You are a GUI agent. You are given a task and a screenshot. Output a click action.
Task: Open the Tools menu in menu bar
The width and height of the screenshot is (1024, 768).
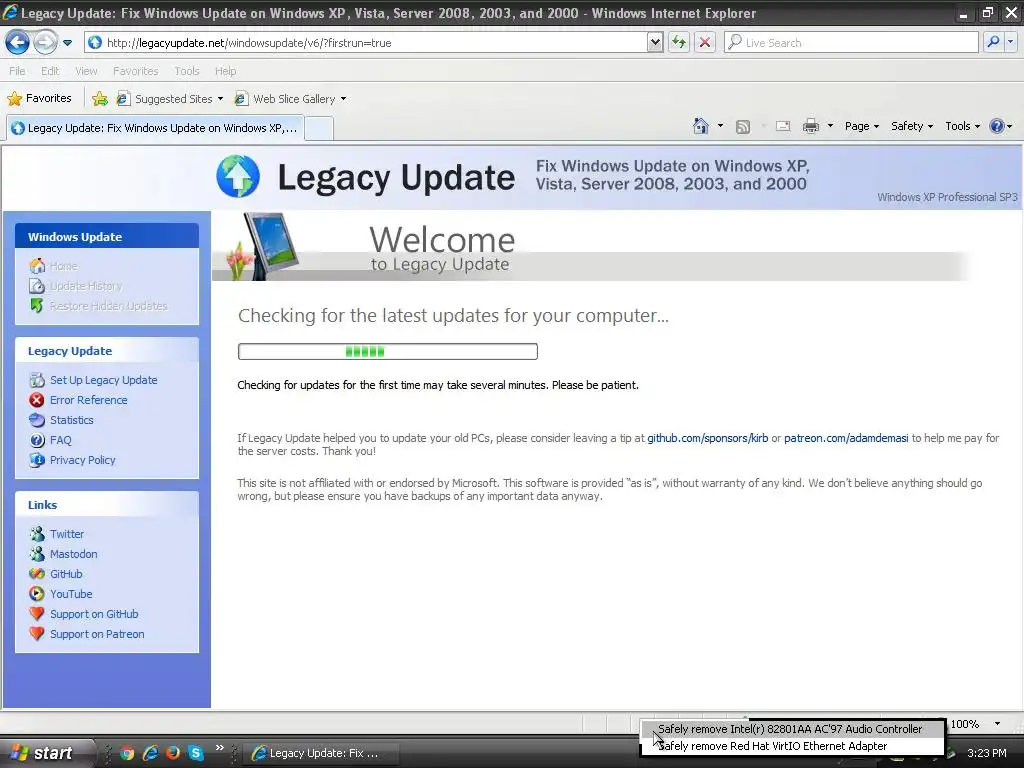[x=186, y=71]
